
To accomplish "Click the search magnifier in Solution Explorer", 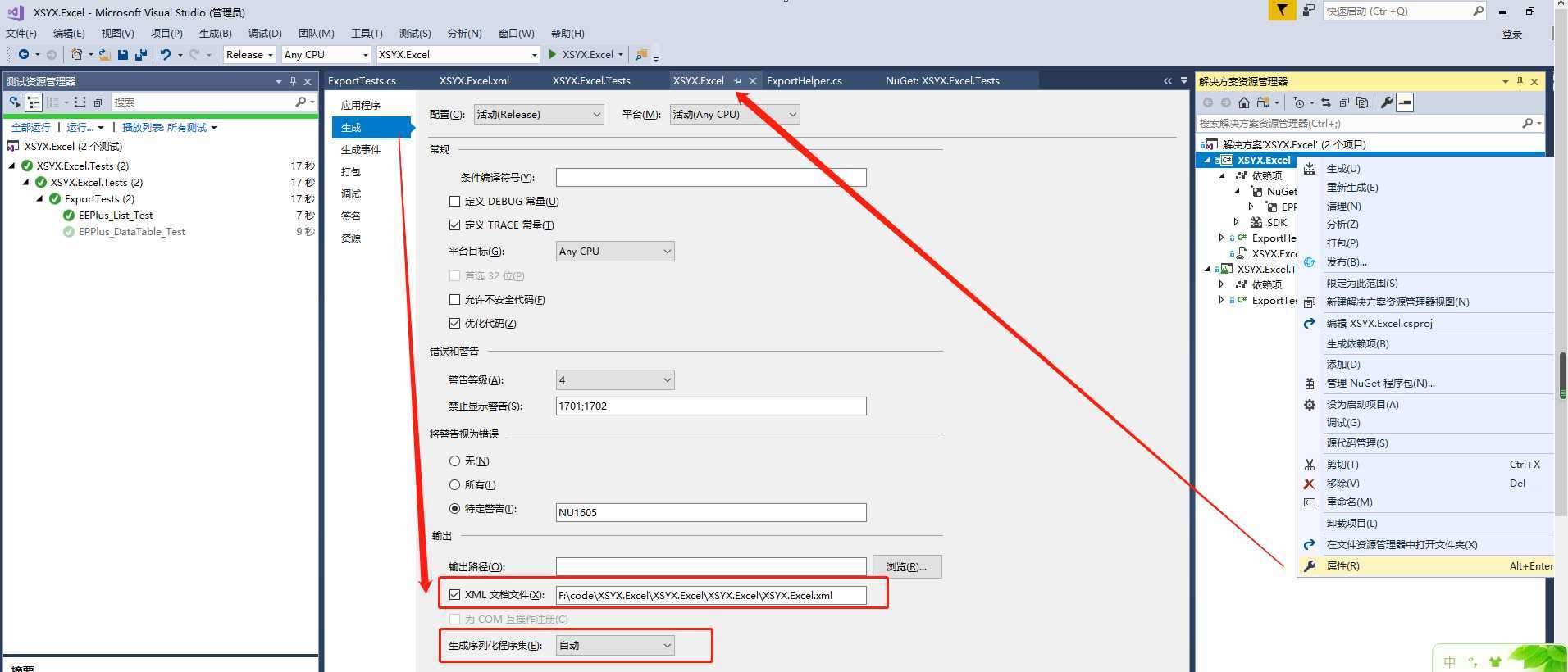I will click(1527, 123).
